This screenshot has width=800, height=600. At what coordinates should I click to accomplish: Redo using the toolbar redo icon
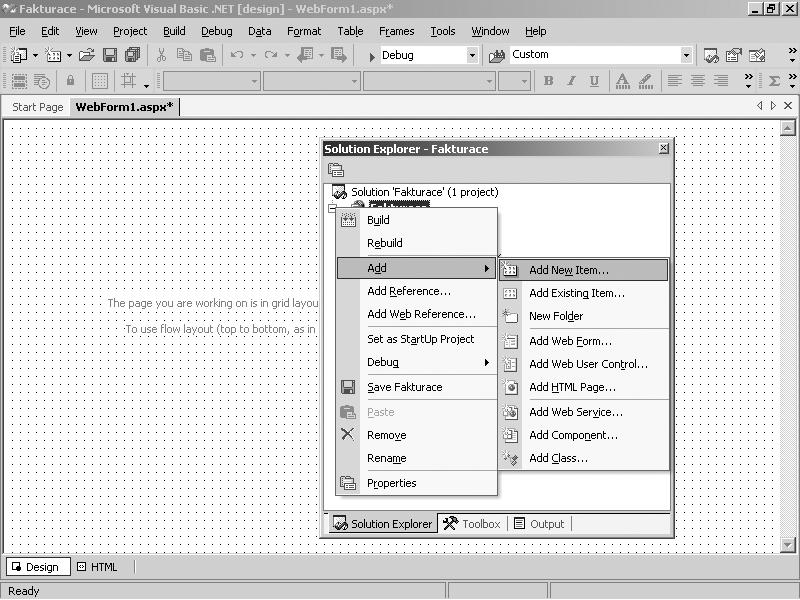[271, 55]
